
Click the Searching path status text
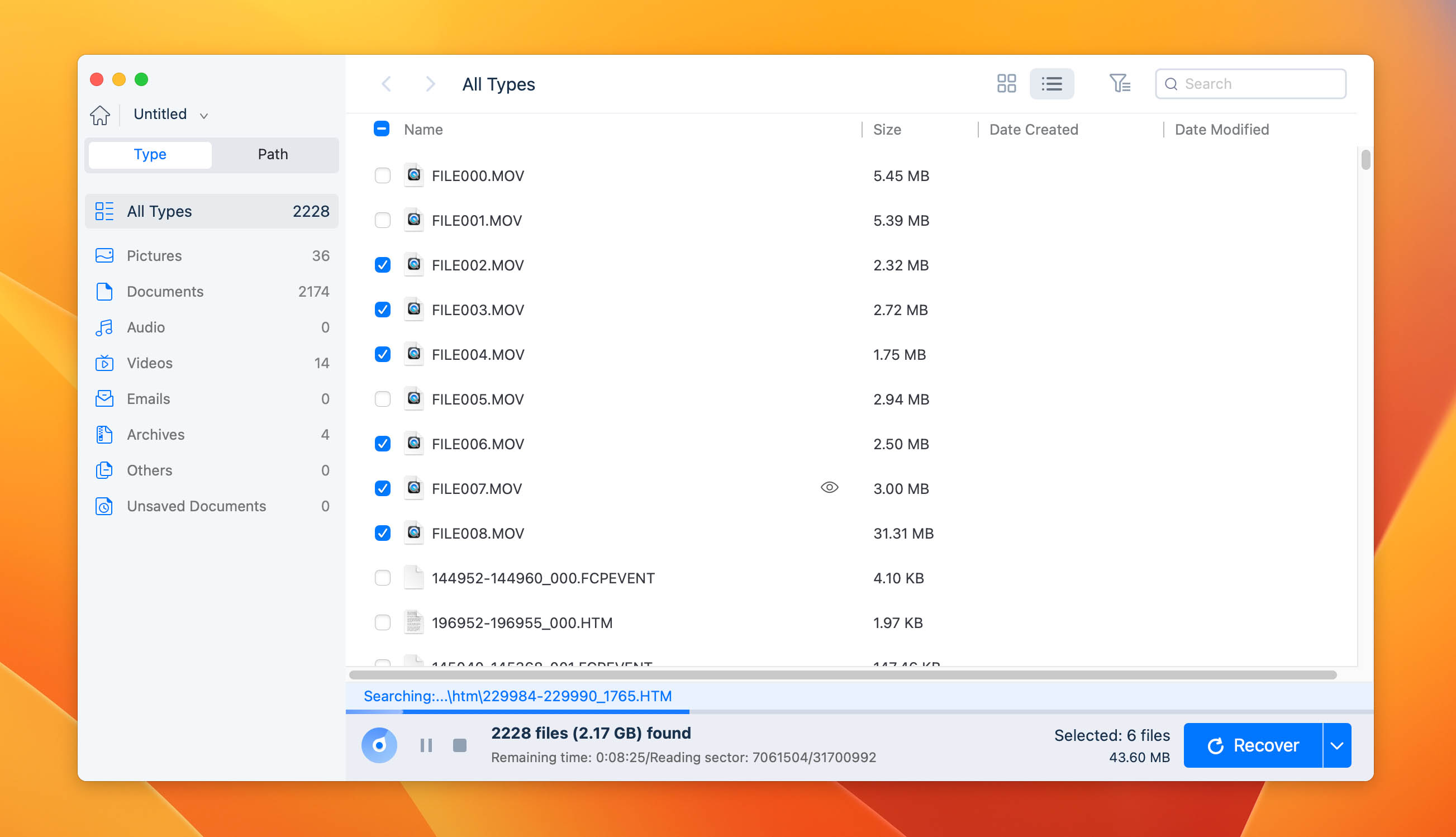click(517, 696)
